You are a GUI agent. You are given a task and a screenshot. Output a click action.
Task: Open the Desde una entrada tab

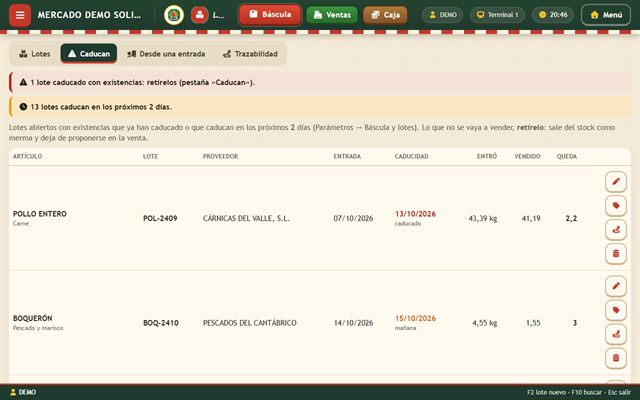tap(166, 54)
